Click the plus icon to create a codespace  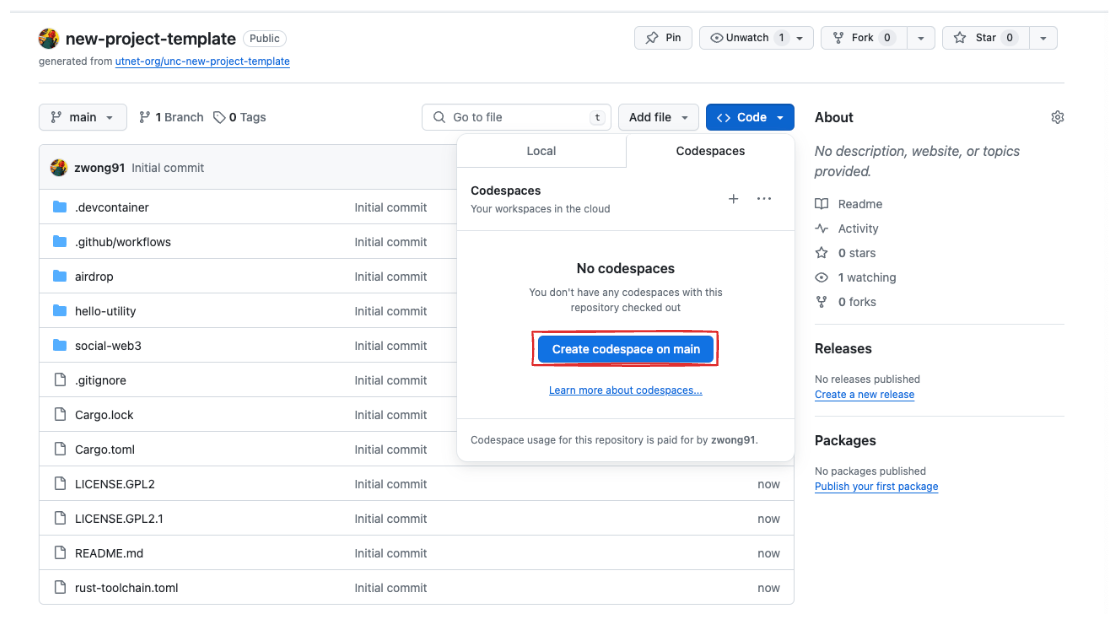pos(733,199)
